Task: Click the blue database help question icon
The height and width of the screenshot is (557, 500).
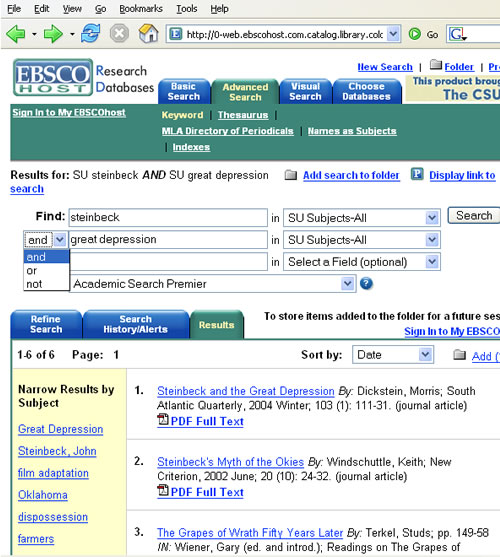Action: [366, 283]
